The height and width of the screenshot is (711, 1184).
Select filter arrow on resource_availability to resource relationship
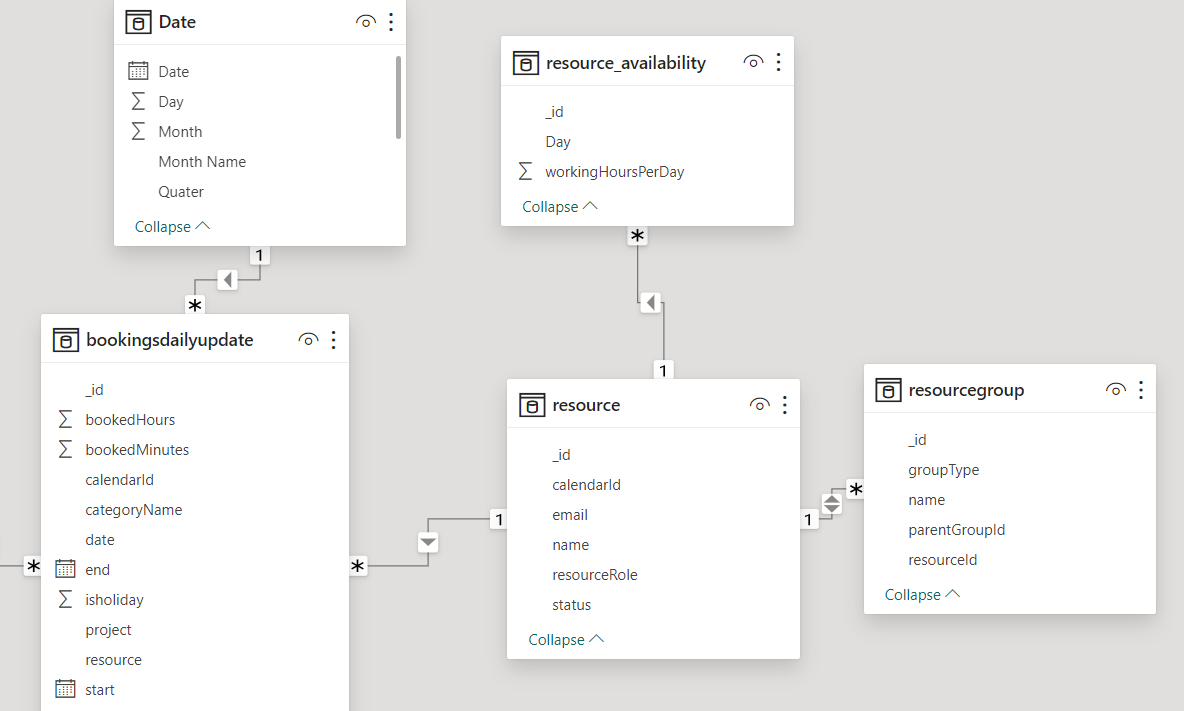tap(651, 303)
